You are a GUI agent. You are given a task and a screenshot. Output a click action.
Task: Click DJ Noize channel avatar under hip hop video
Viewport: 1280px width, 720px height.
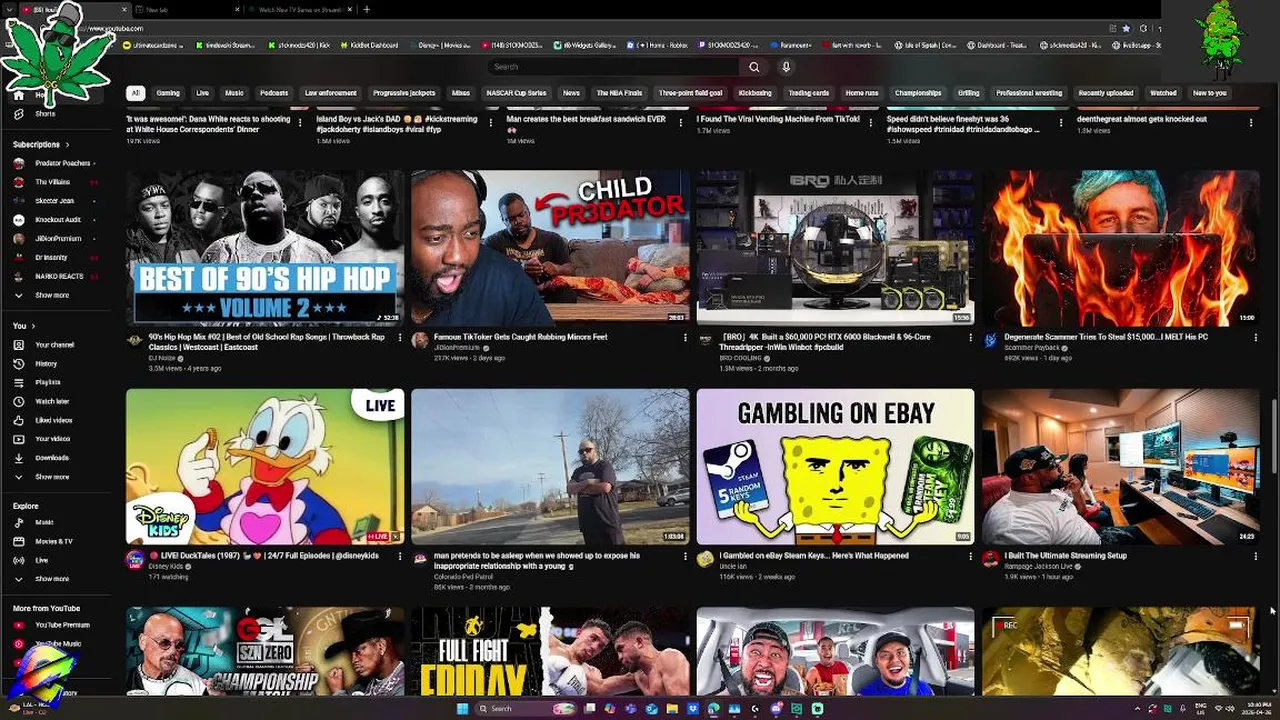tap(135, 341)
